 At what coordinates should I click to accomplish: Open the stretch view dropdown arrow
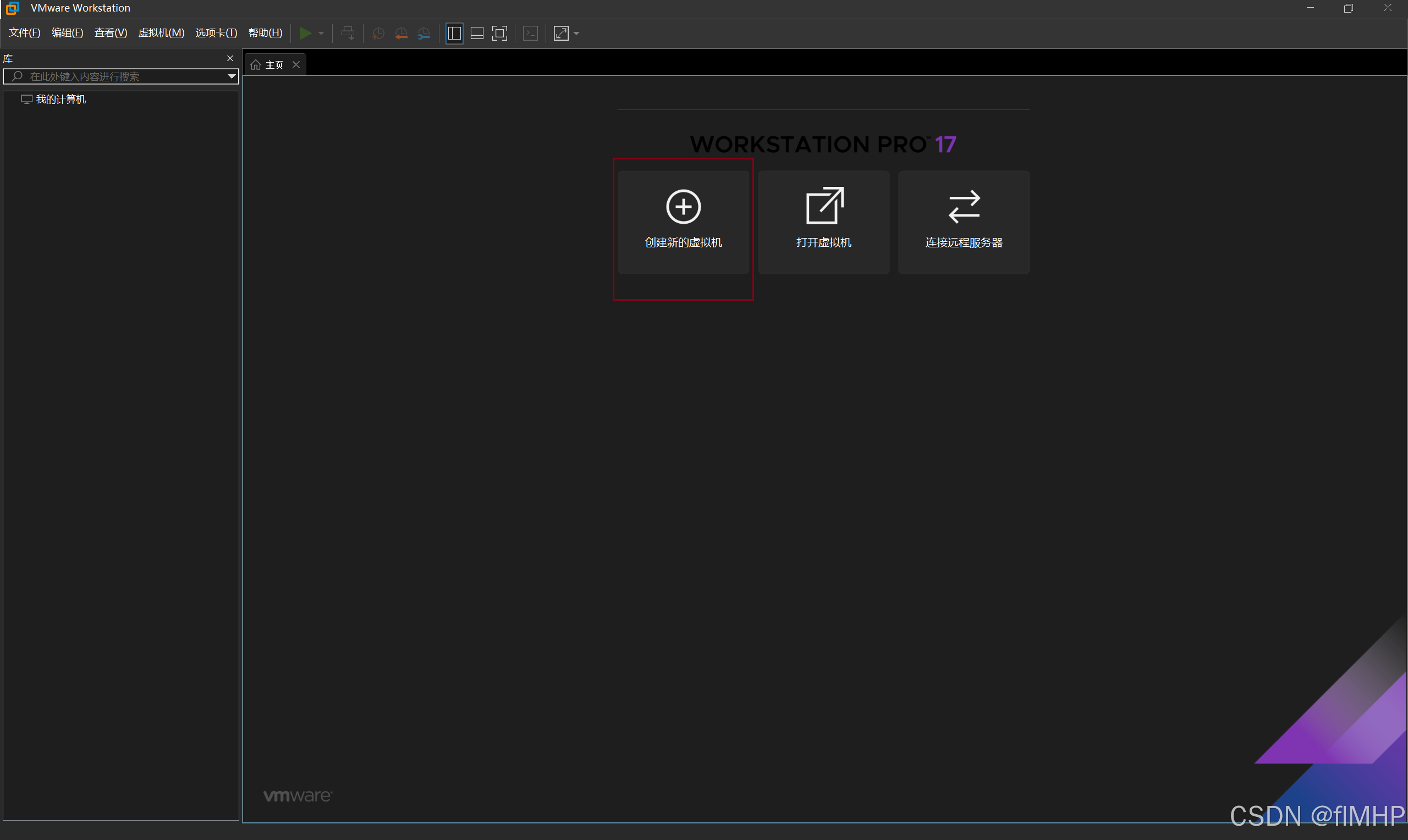click(x=576, y=34)
